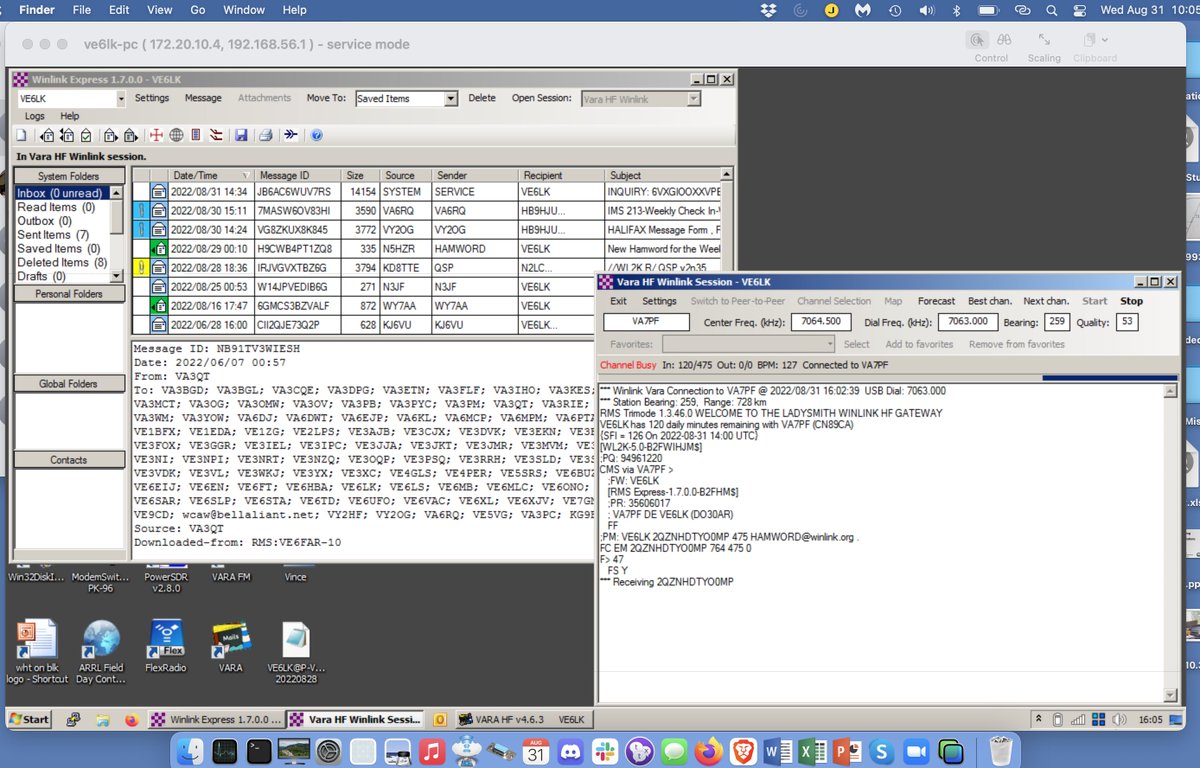Open Message menu in Winlink Express

click(203, 98)
